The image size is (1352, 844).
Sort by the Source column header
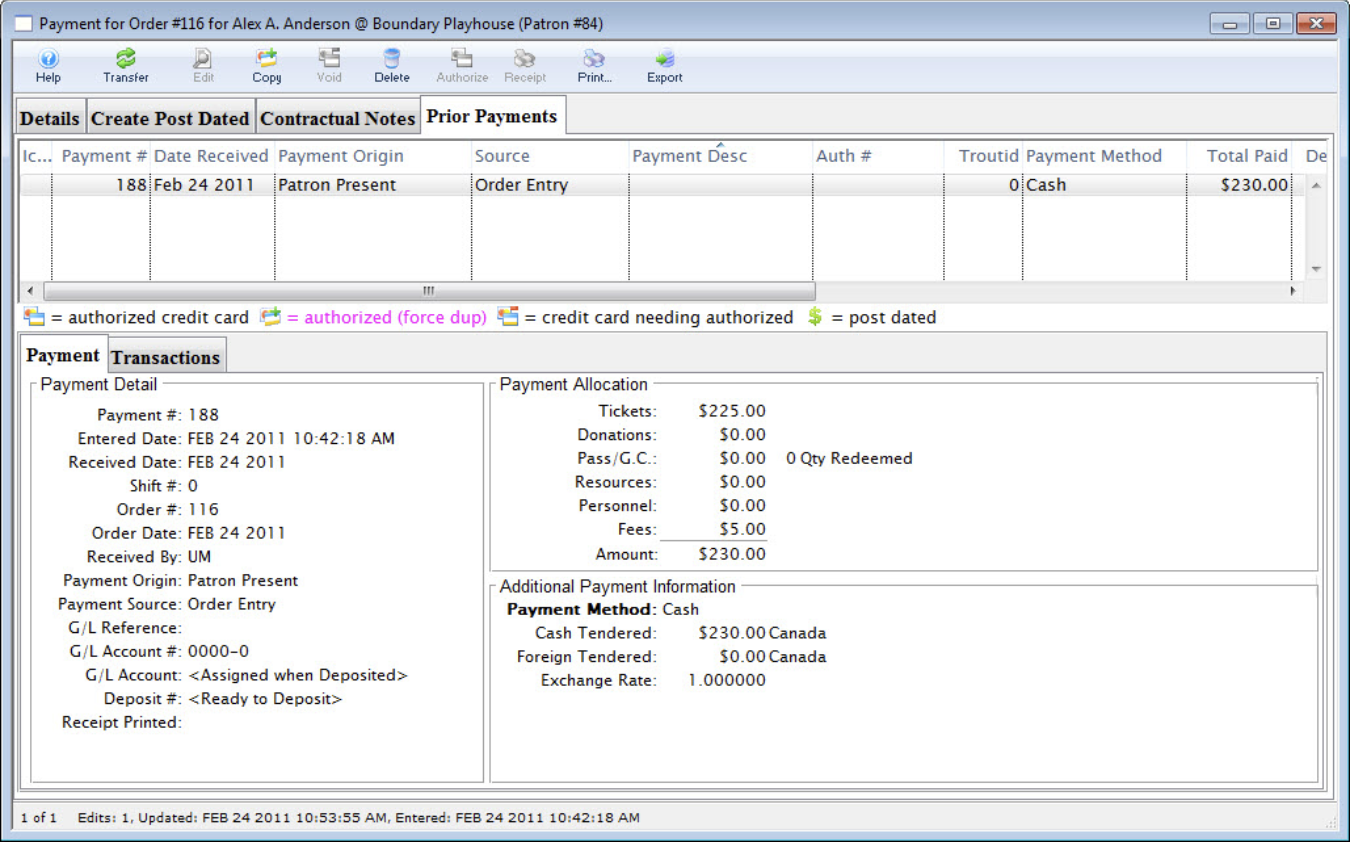pos(550,156)
